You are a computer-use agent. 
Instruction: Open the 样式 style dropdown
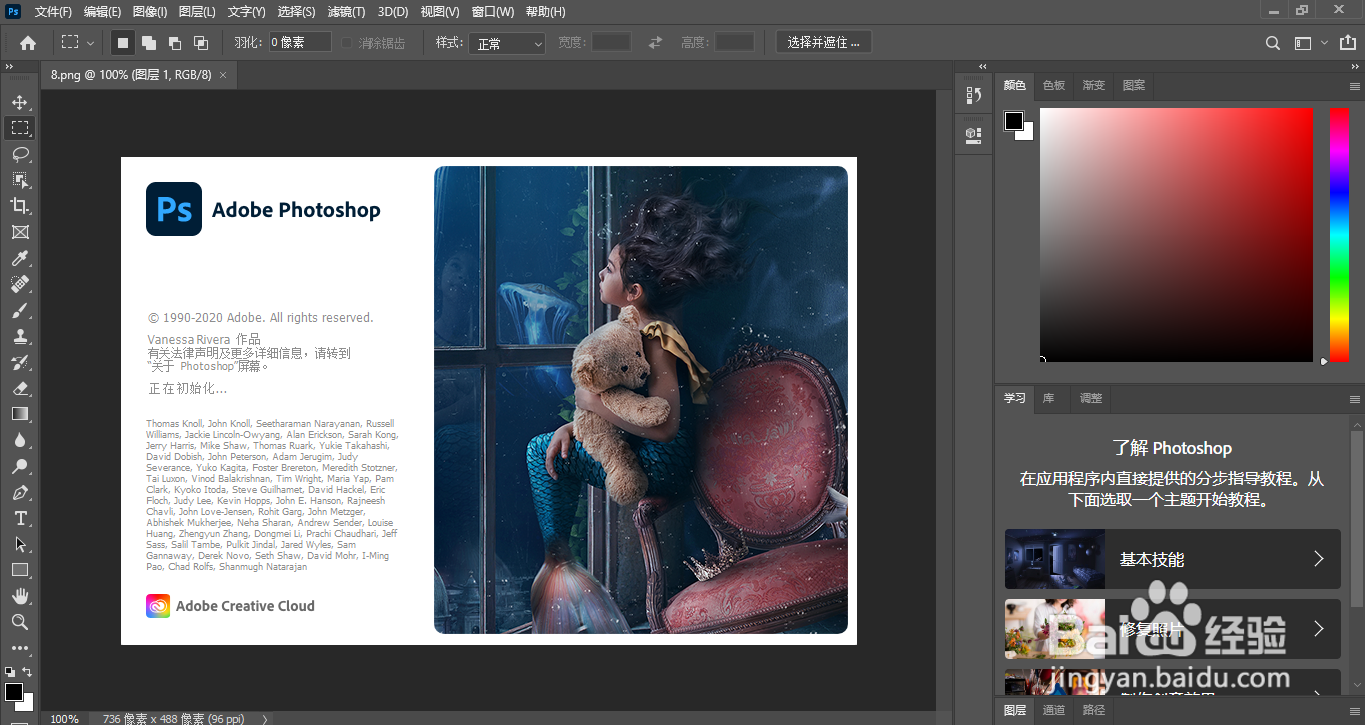[509, 43]
